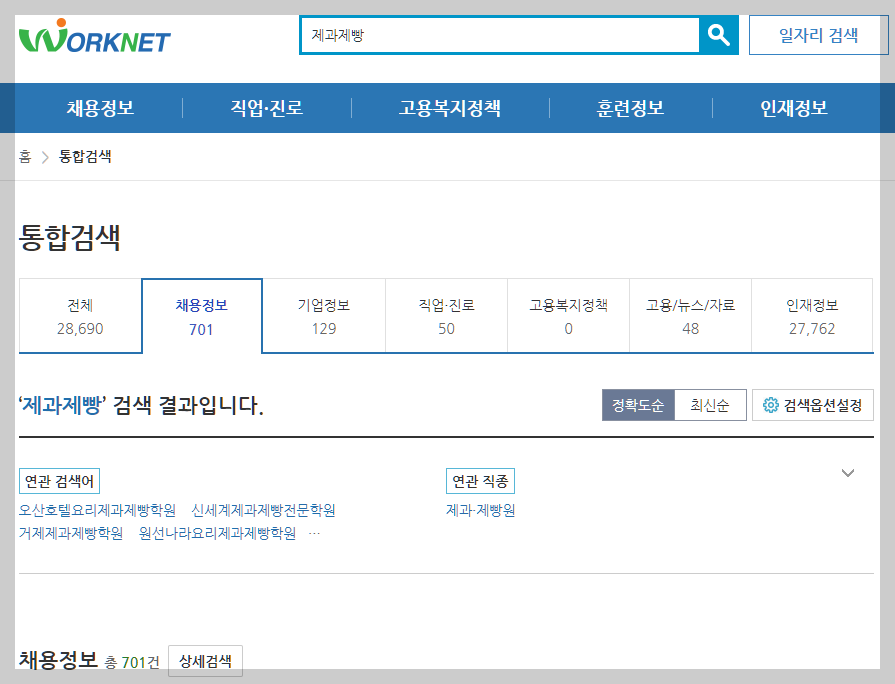The width and height of the screenshot is (895, 684).
Task: Select 정확도순 sorting option
Action: tap(638, 404)
